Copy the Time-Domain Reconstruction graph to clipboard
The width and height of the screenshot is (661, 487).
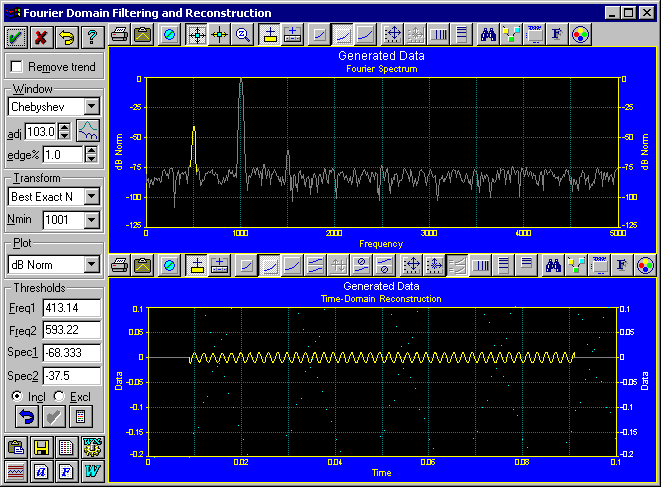[x=143, y=266]
